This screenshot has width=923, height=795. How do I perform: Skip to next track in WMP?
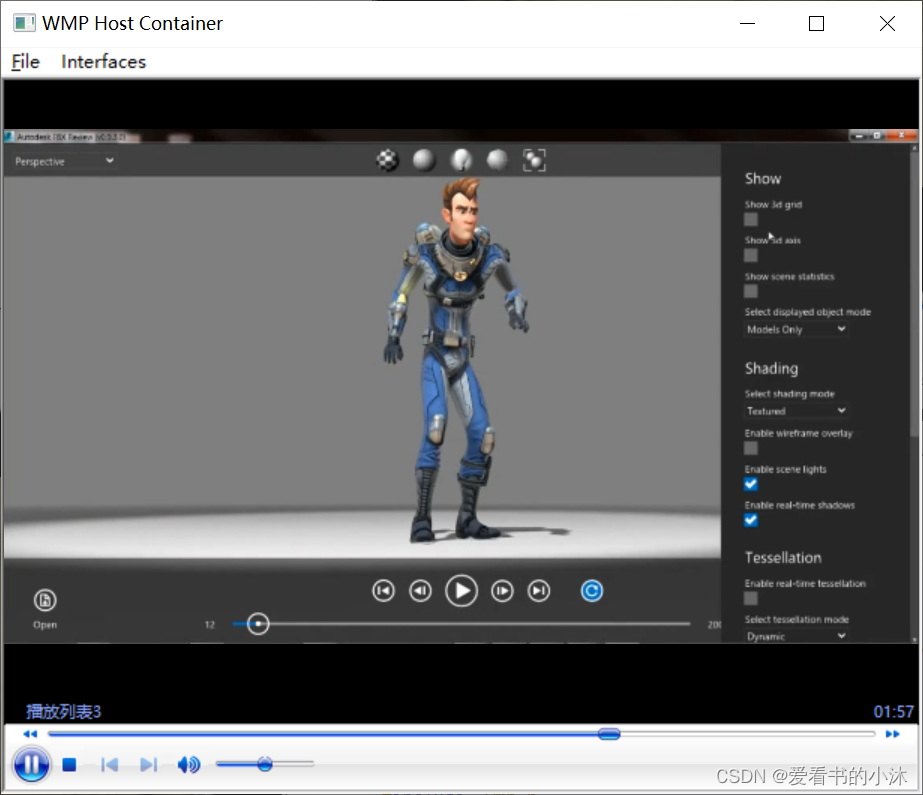pos(148,764)
